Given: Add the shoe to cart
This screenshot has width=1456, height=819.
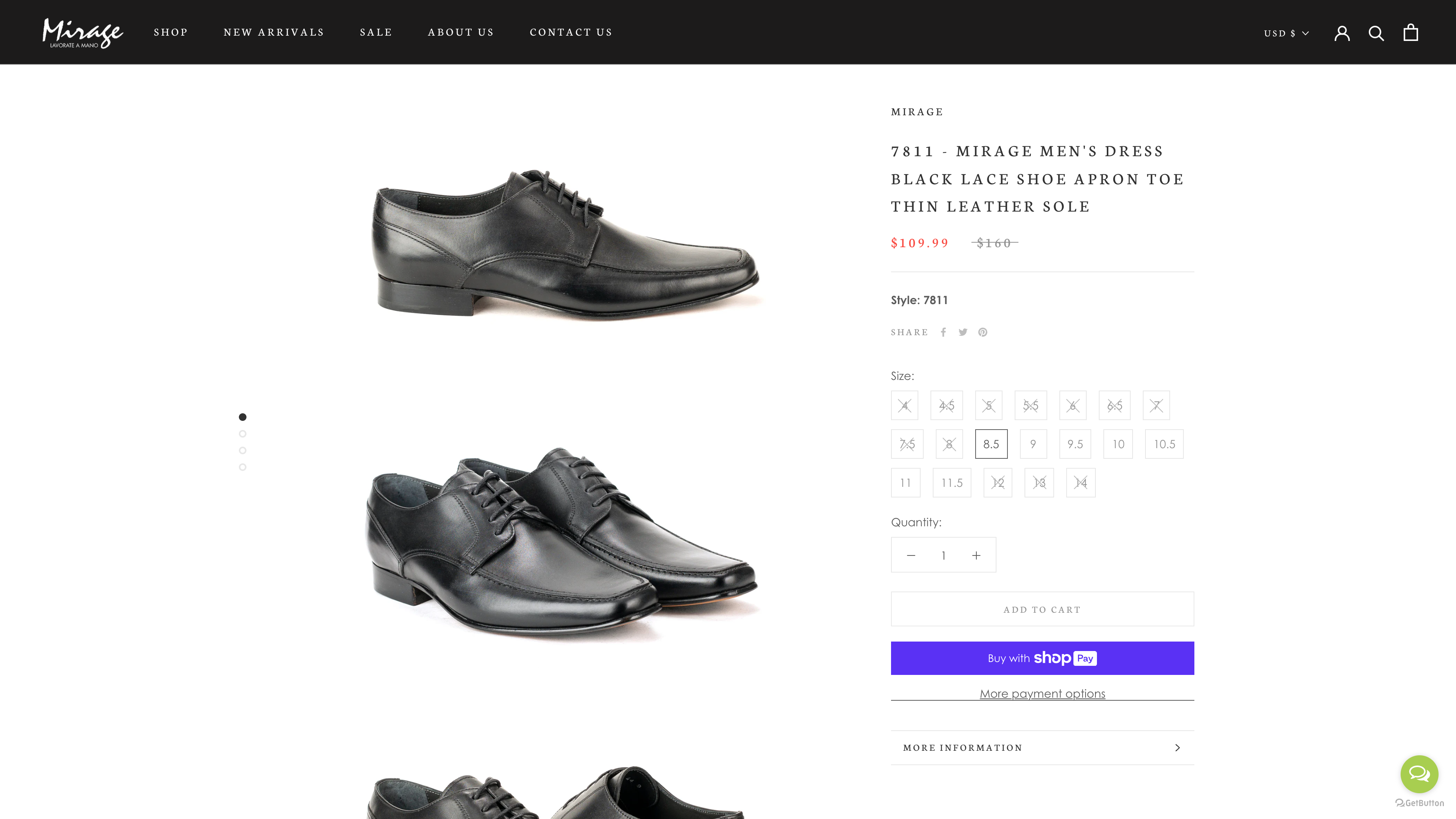Looking at the screenshot, I should pos(1042,609).
